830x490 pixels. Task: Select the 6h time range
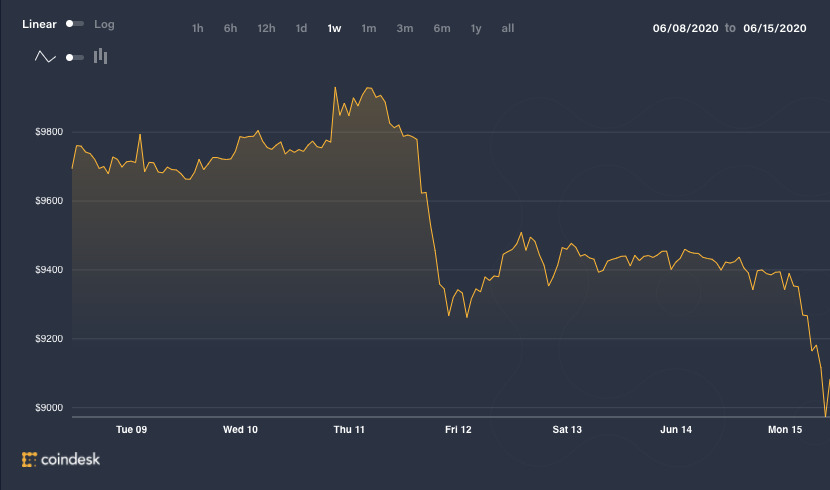230,29
